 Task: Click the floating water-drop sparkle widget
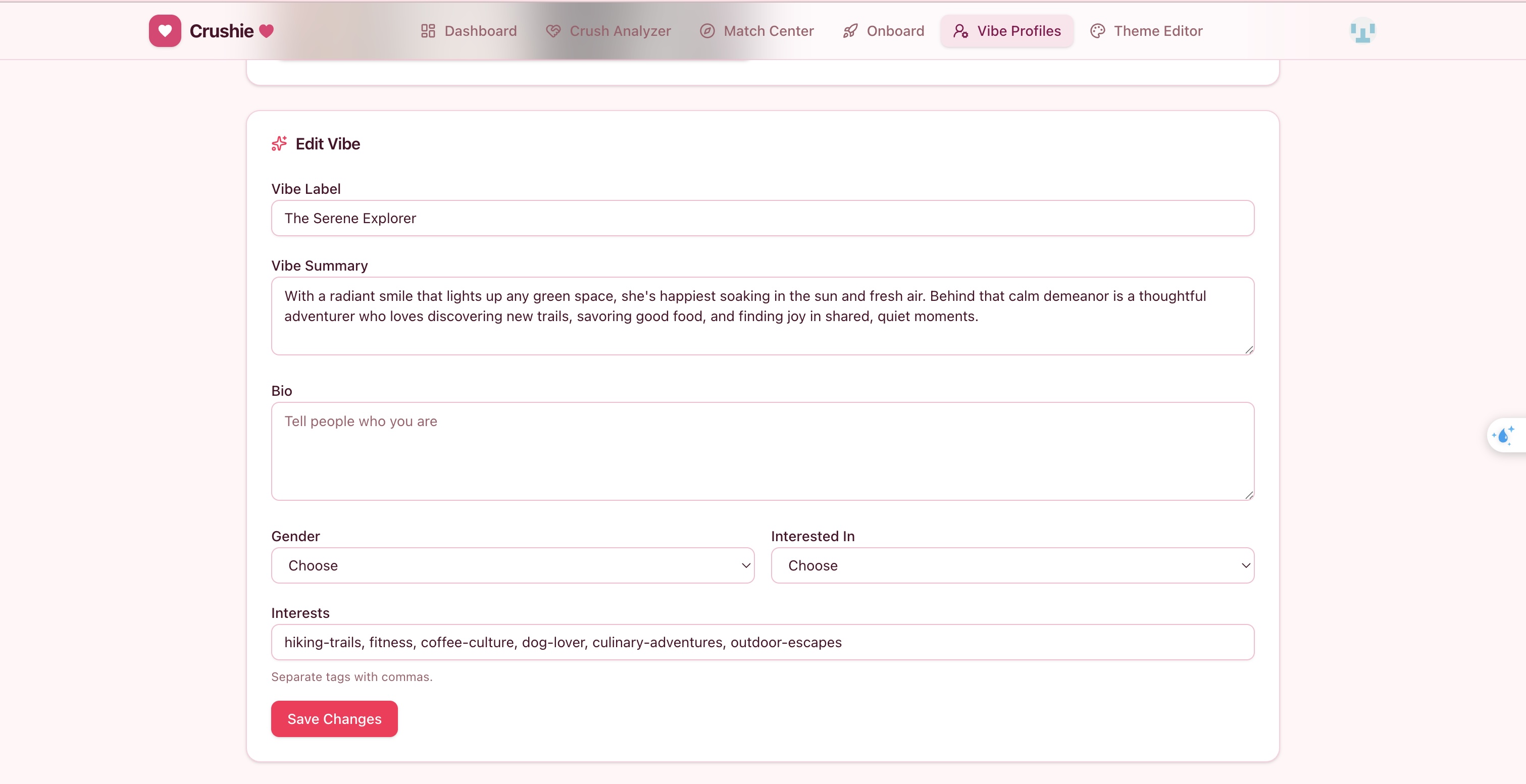click(1503, 435)
